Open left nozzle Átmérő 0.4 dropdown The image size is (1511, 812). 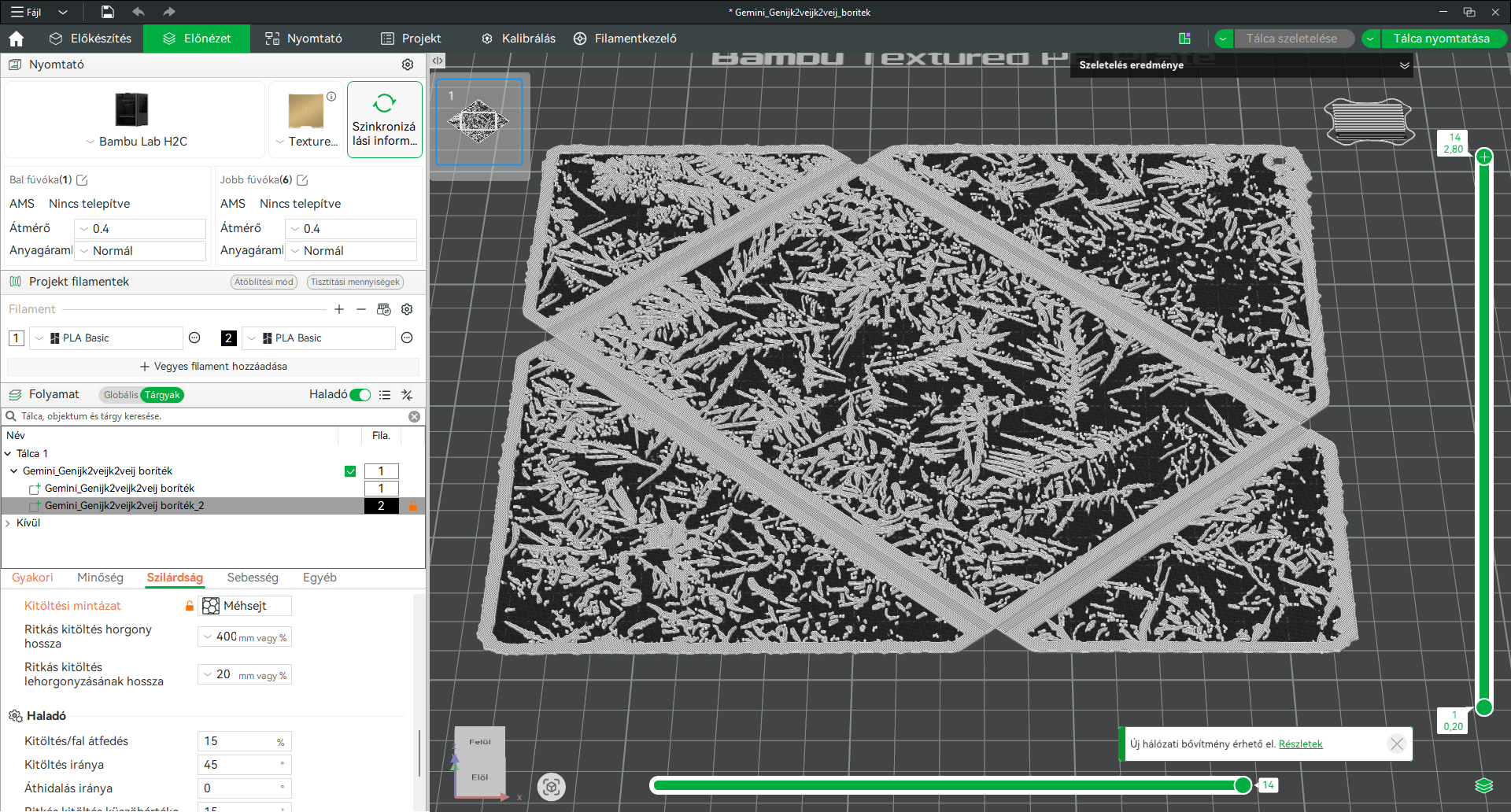point(140,229)
